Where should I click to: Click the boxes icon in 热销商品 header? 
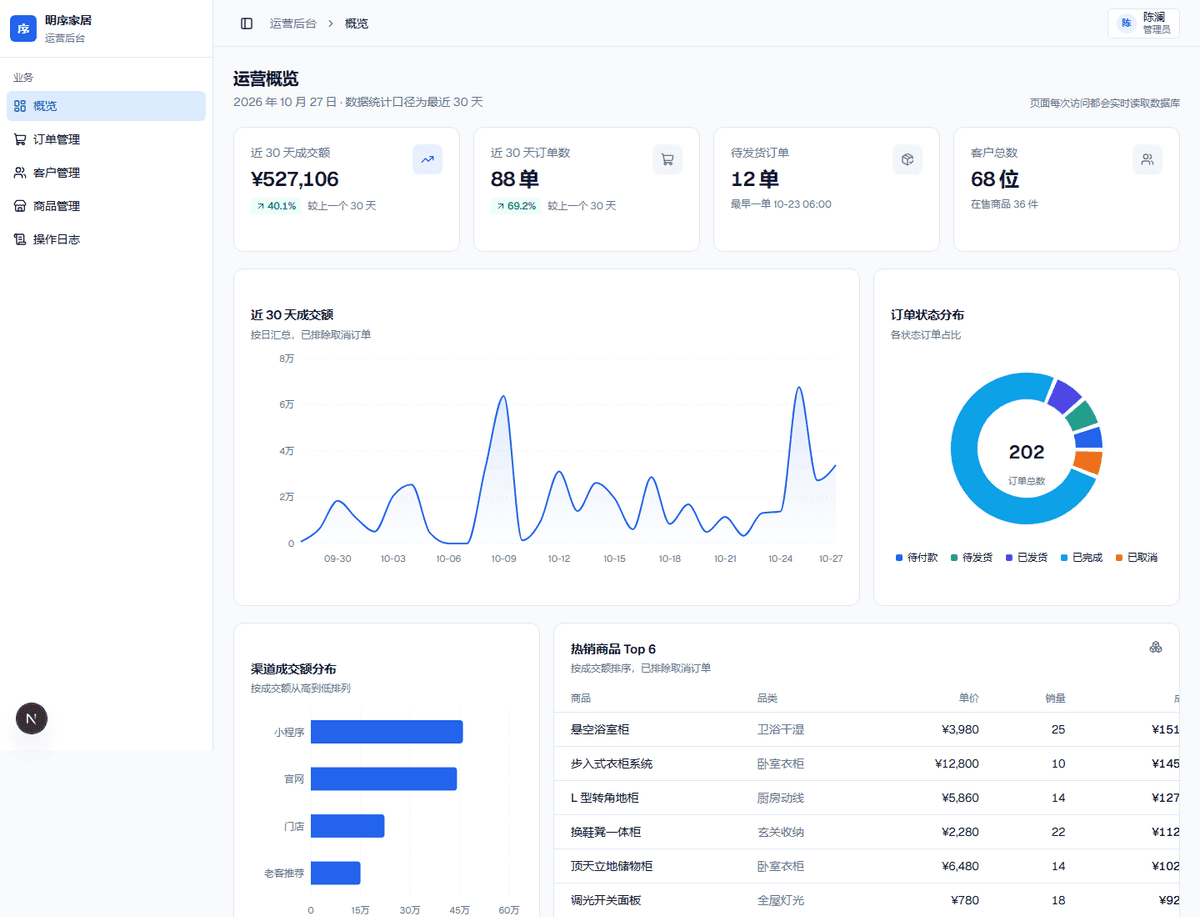1155,647
